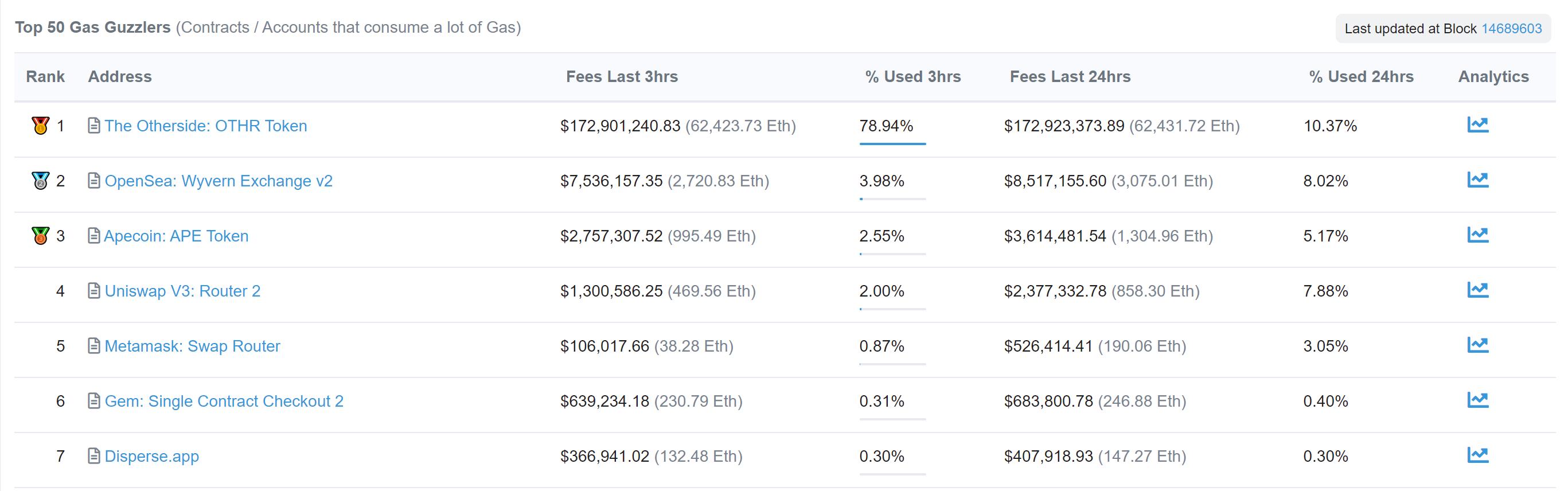Open block 14689603 link
The image size is (1568, 491).
click(1511, 29)
